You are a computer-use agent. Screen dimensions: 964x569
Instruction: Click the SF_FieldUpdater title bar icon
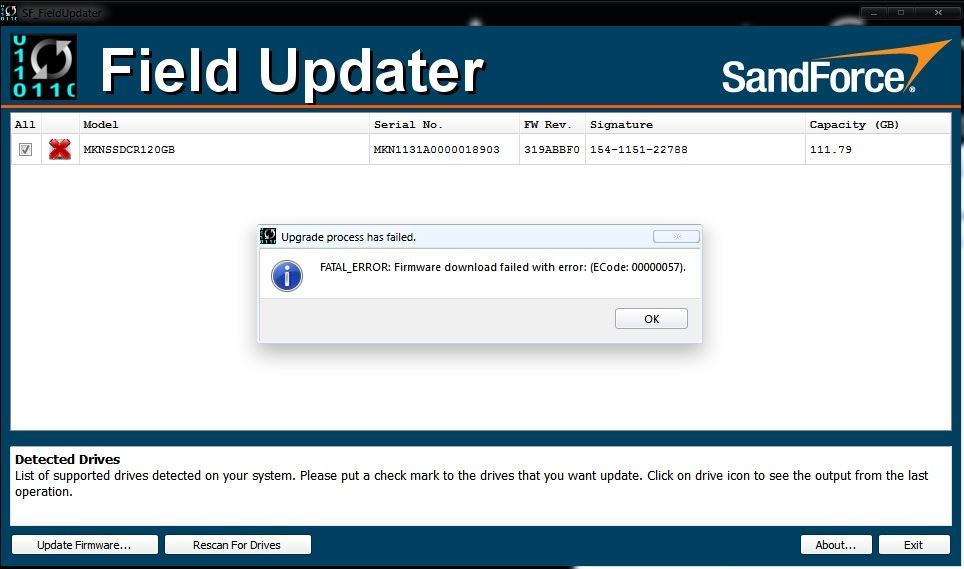9,12
